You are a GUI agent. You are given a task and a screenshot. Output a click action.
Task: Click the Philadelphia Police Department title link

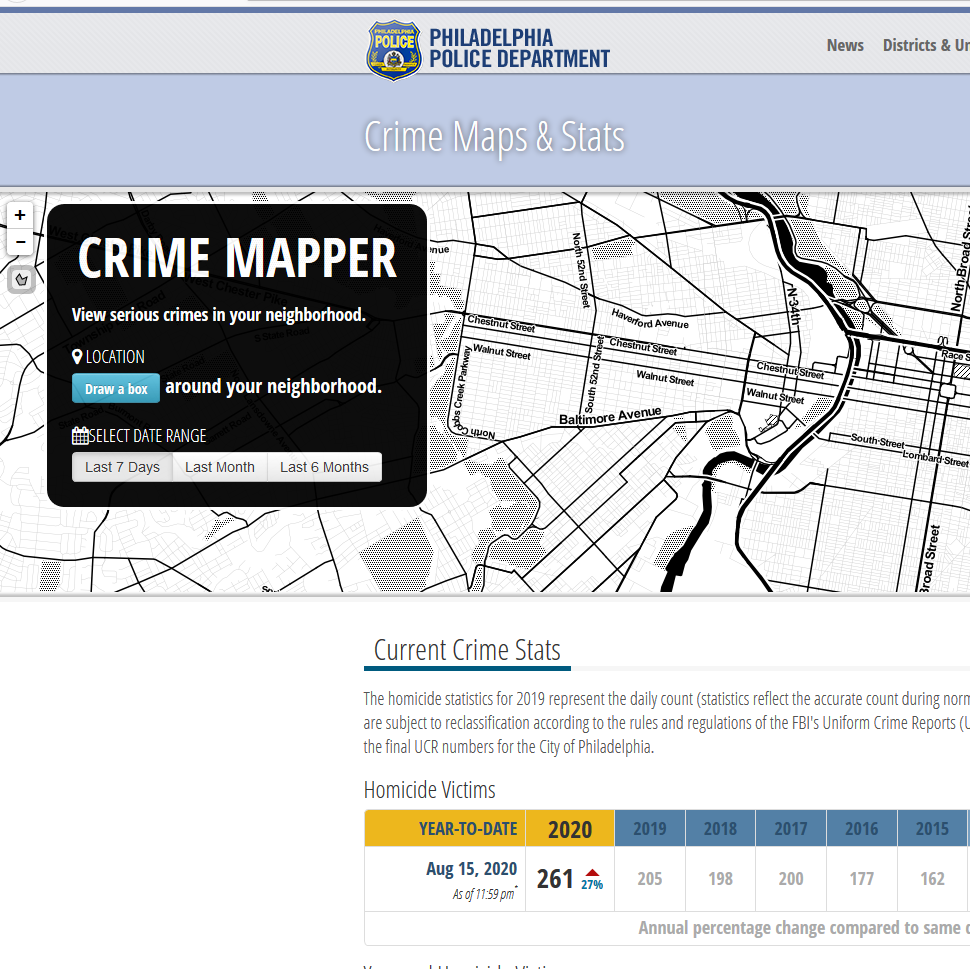tap(519, 48)
